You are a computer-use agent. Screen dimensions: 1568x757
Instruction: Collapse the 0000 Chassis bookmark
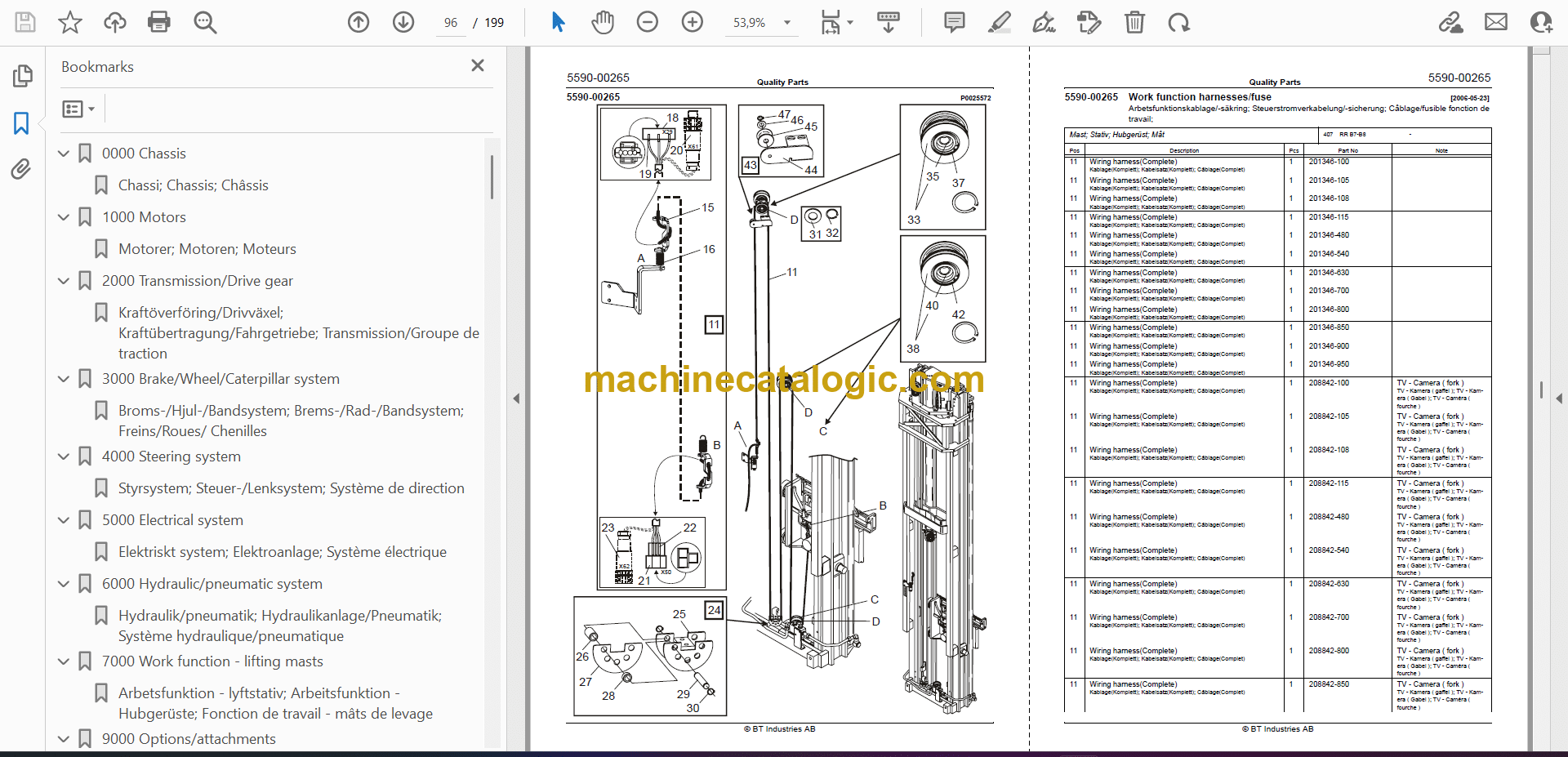coord(64,153)
